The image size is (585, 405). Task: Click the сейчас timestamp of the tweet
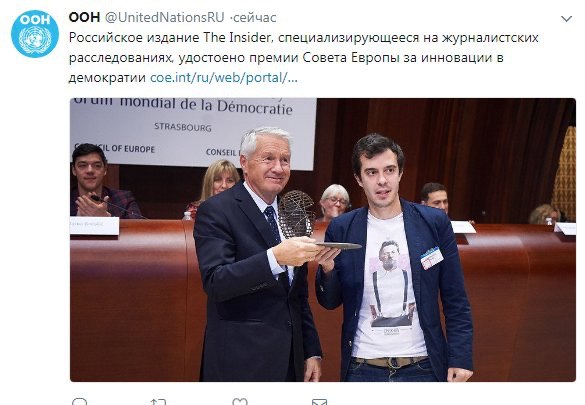[255, 18]
